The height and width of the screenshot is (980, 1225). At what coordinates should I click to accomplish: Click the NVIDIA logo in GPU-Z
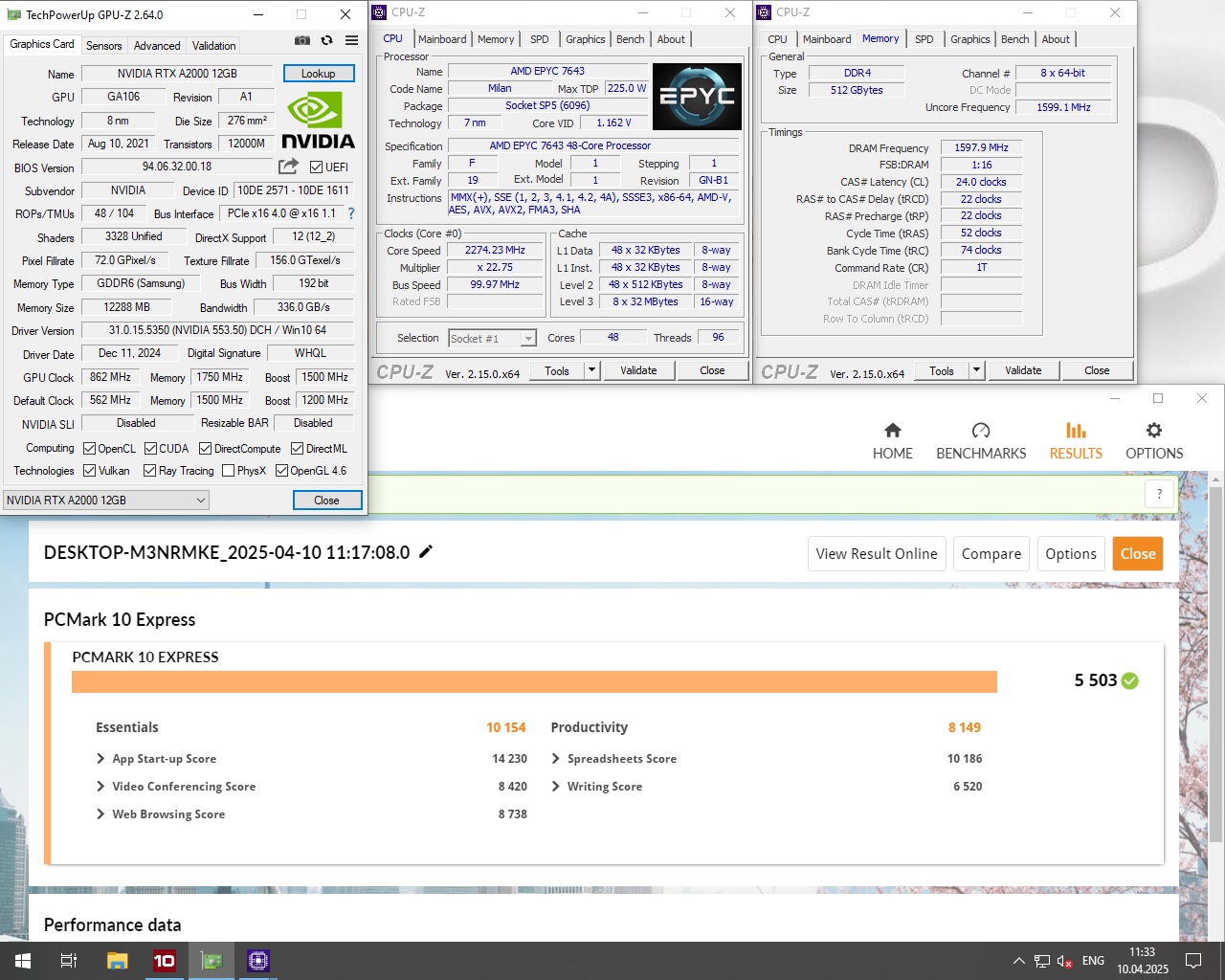click(x=319, y=121)
